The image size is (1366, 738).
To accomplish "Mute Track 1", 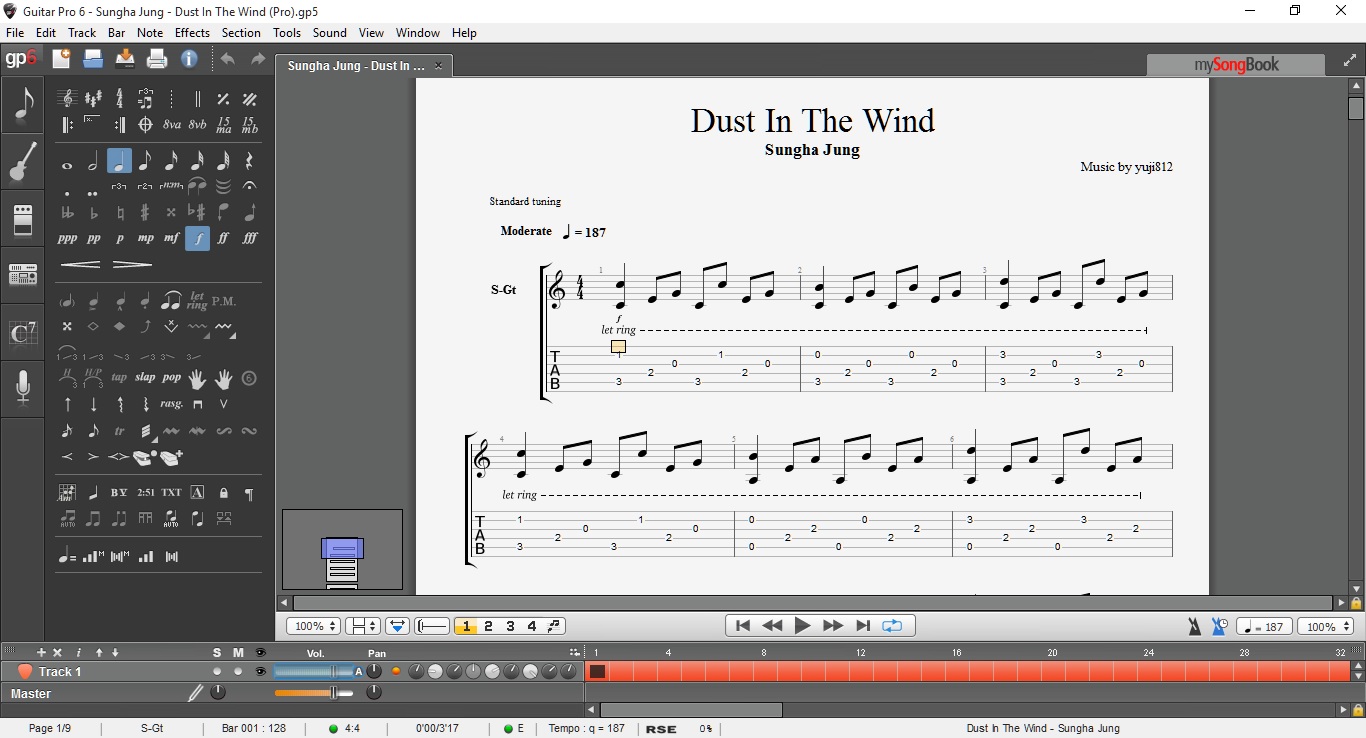I will click(237, 671).
